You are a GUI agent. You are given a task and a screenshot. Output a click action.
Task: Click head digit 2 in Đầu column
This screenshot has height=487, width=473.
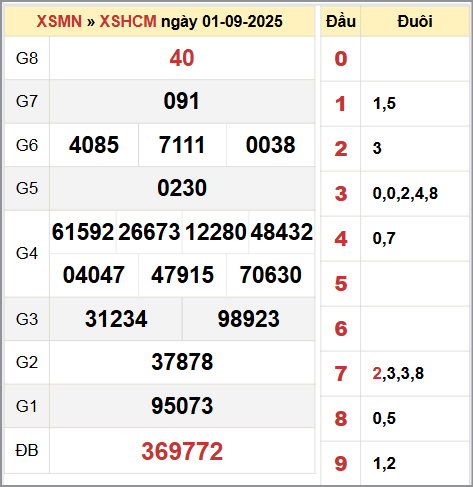341,149
